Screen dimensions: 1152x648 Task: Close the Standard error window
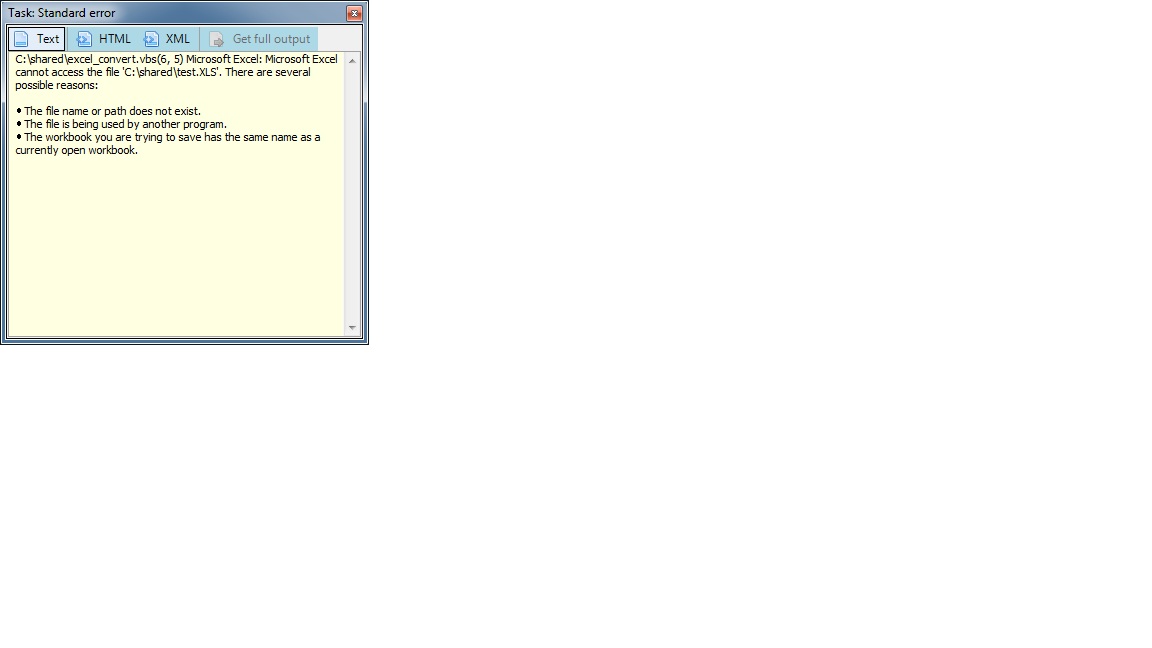tap(354, 13)
